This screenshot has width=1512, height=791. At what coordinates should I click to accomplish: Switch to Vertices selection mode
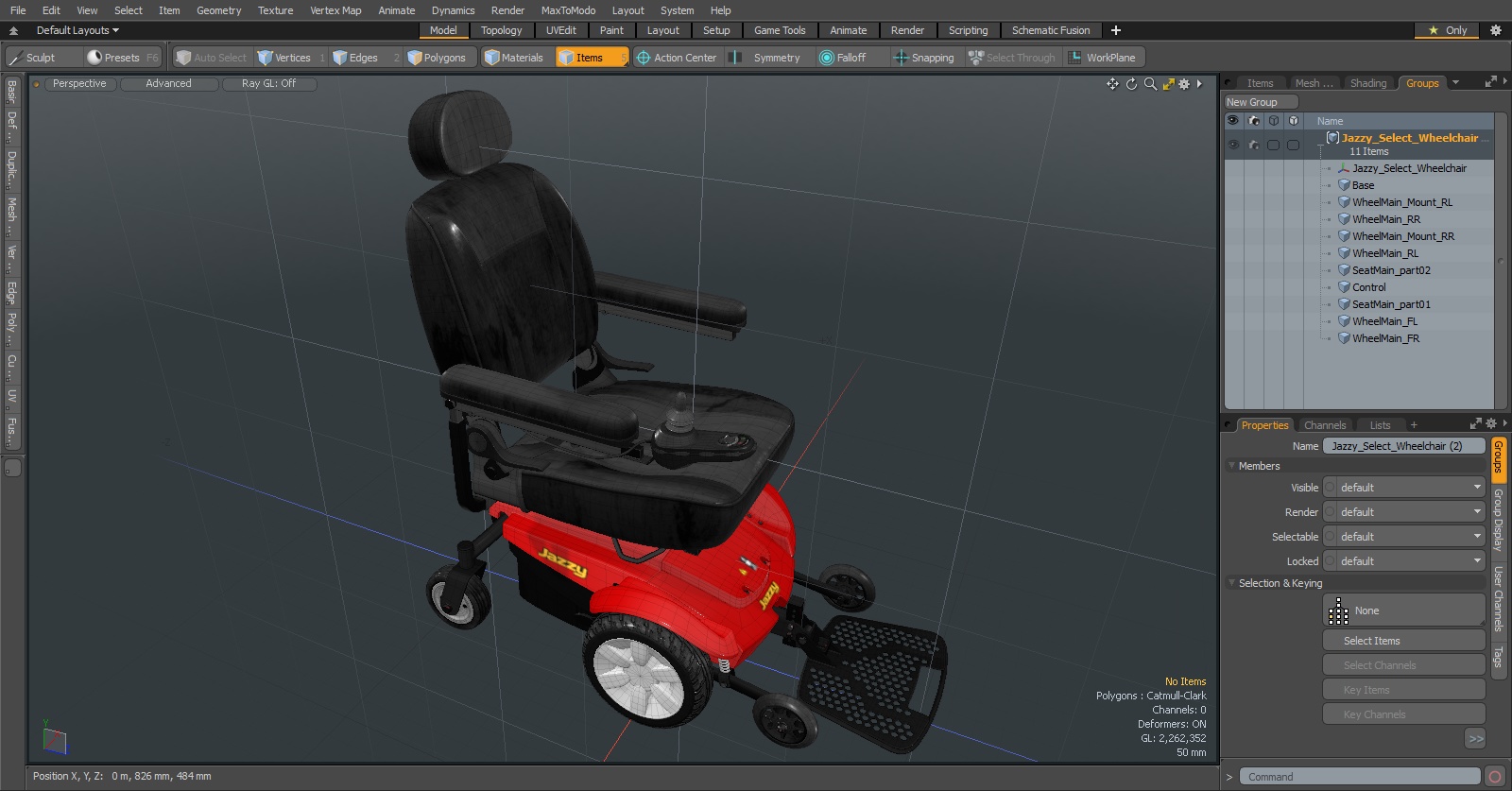pyautogui.click(x=290, y=58)
